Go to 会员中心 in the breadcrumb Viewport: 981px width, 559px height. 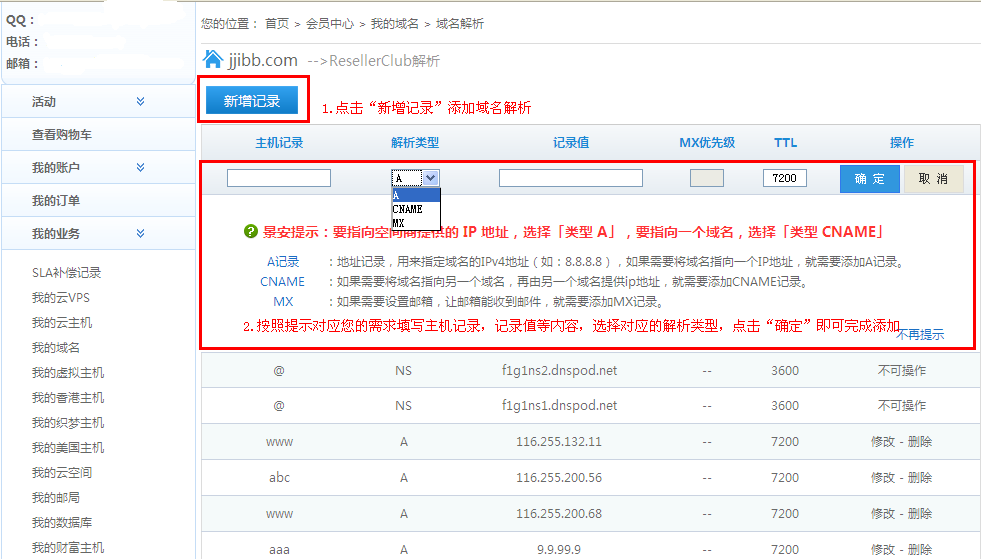(329, 23)
